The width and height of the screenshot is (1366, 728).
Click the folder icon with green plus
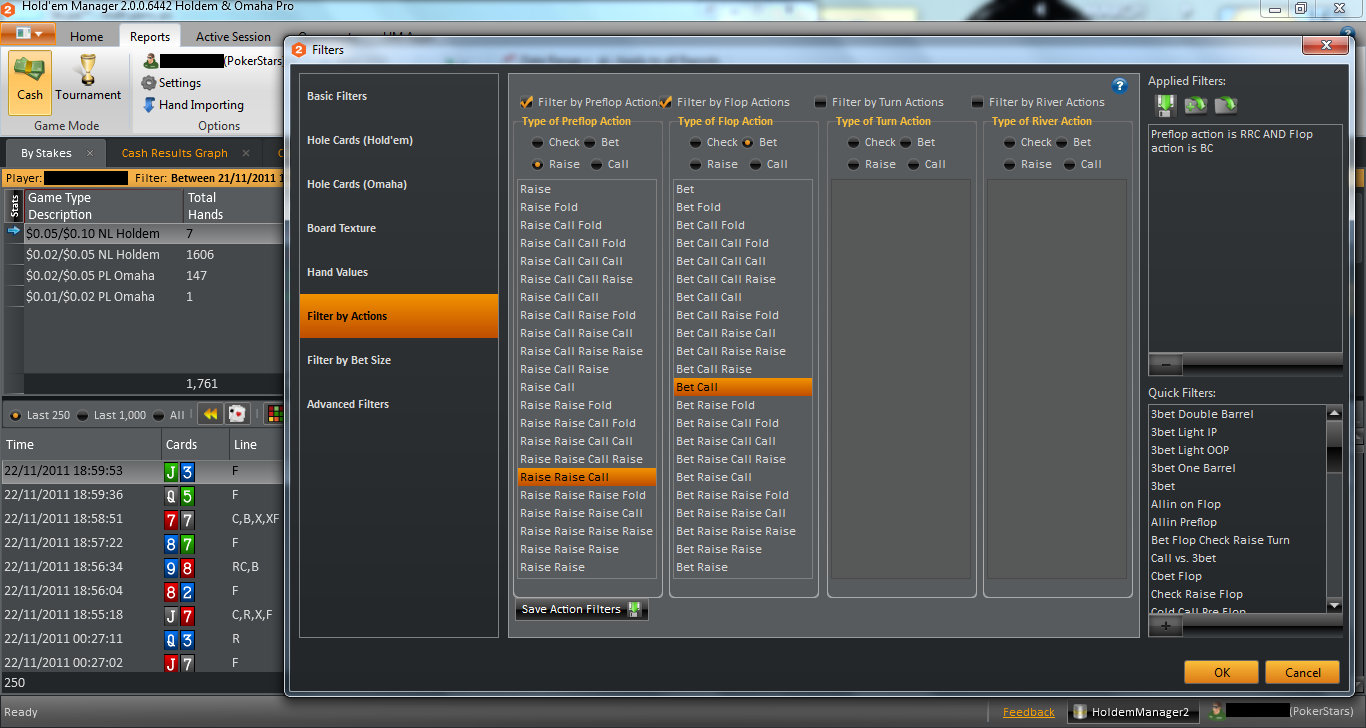tap(1195, 104)
